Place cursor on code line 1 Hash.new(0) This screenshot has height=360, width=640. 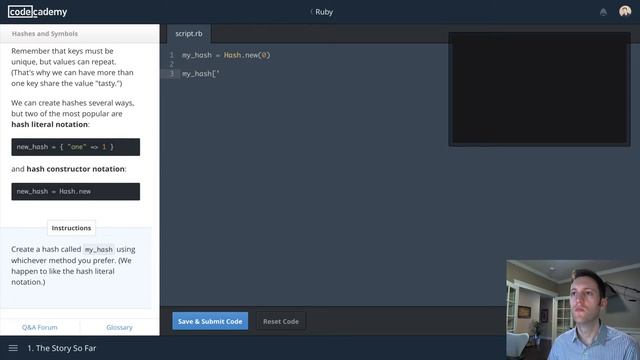(247, 55)
